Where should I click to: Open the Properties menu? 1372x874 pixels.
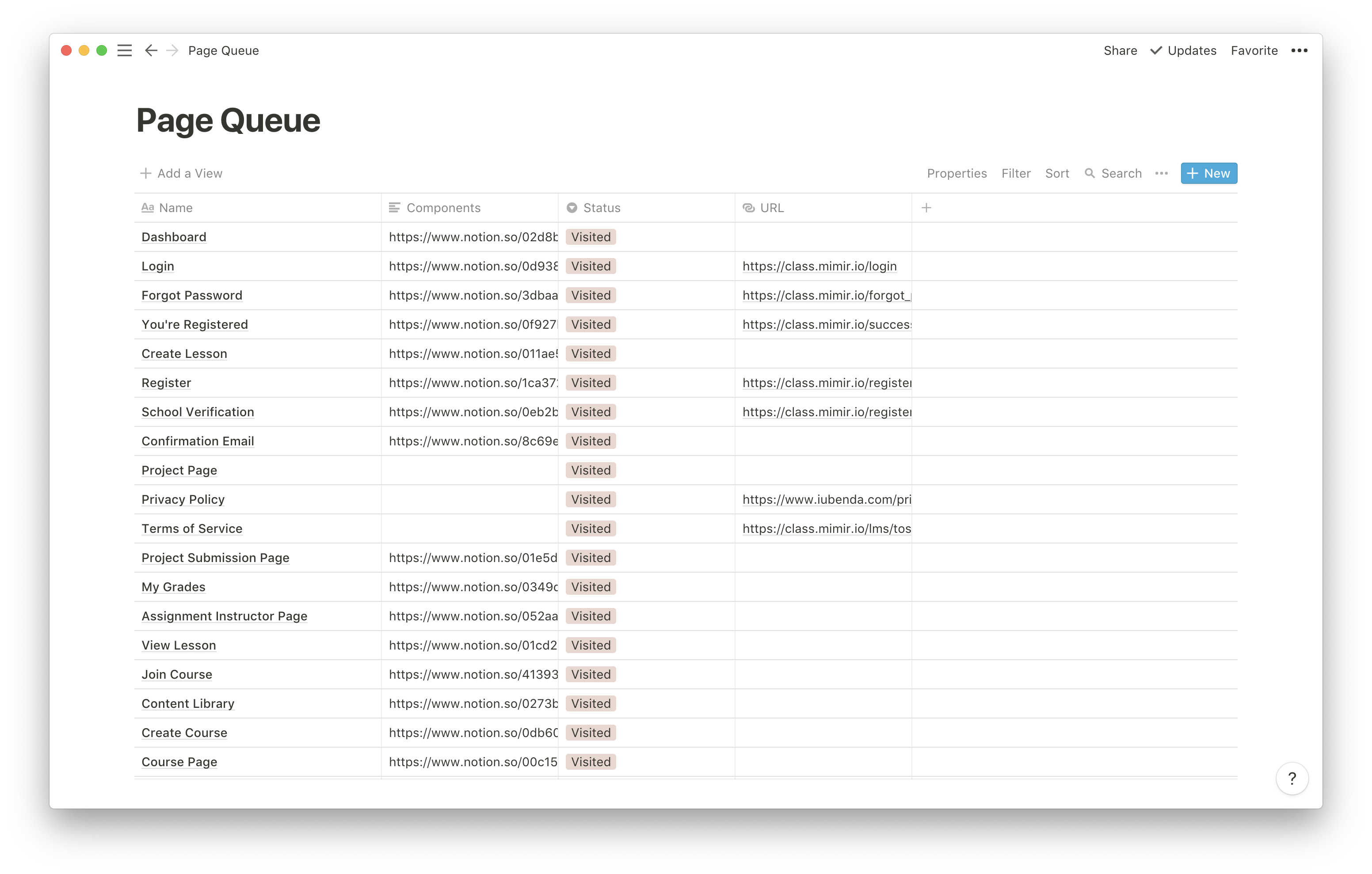pyautogui.click(x=957, y=173)
